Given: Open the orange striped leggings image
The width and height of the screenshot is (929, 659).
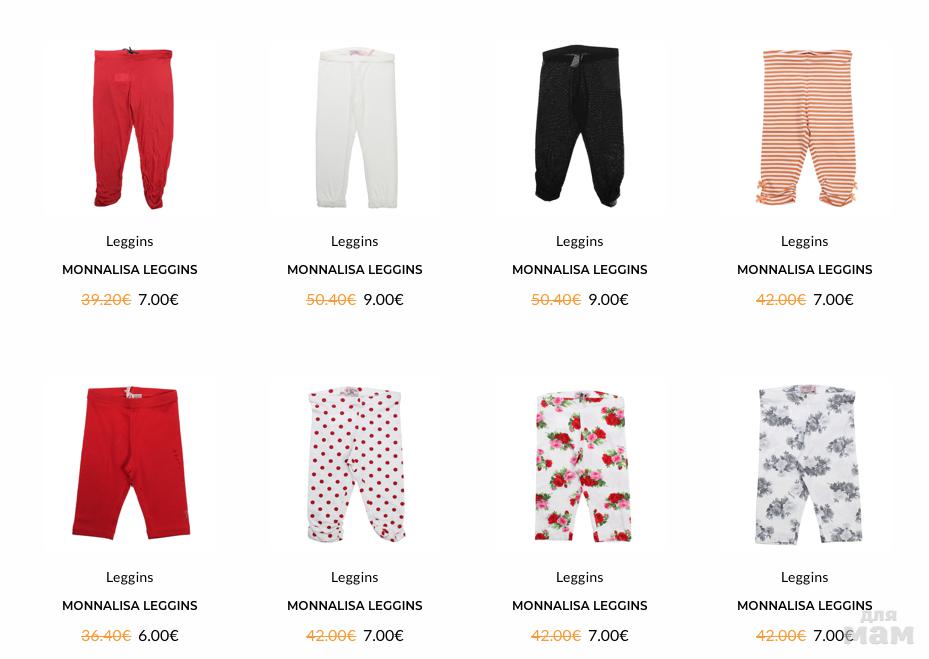Looking at the screenshot, I should click(x=806, y=127).
